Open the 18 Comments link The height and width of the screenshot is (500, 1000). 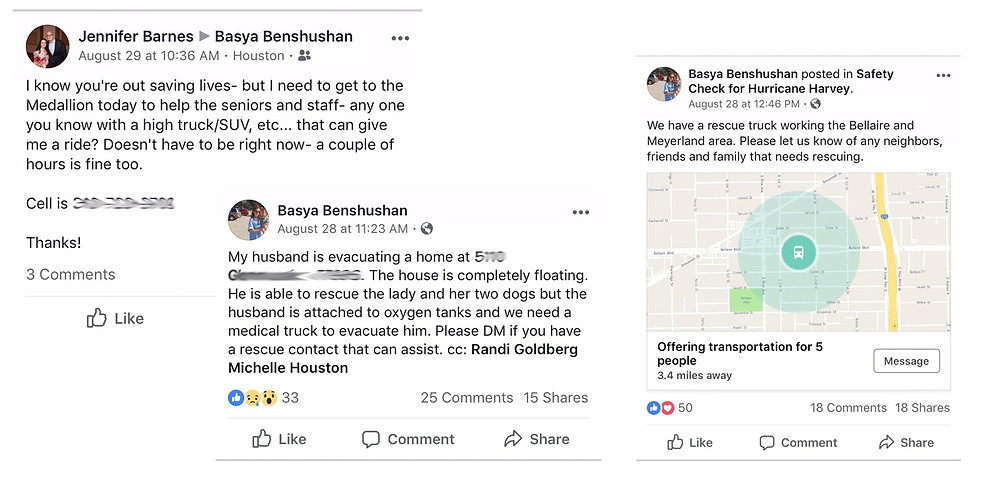click(x=848, y=408)
